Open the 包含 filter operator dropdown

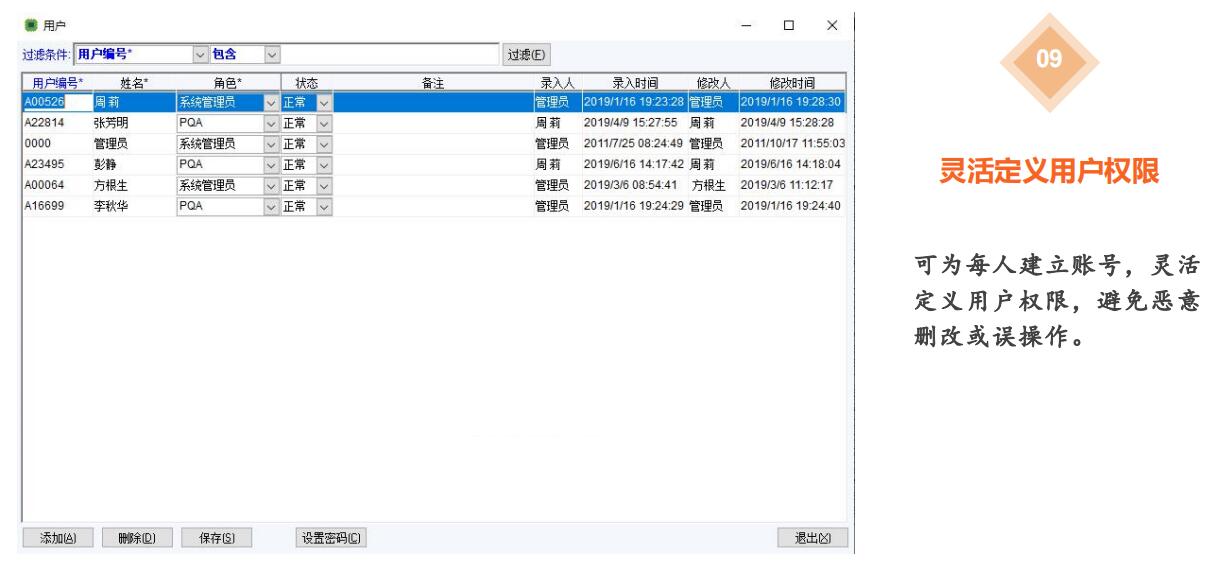(271, 53)
